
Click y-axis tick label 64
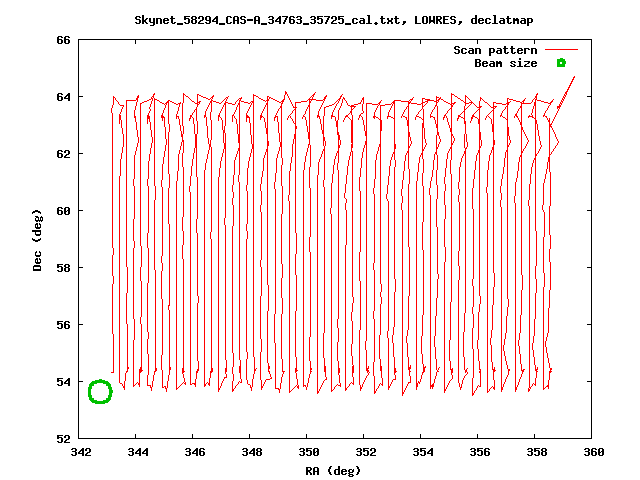(63, 97)
